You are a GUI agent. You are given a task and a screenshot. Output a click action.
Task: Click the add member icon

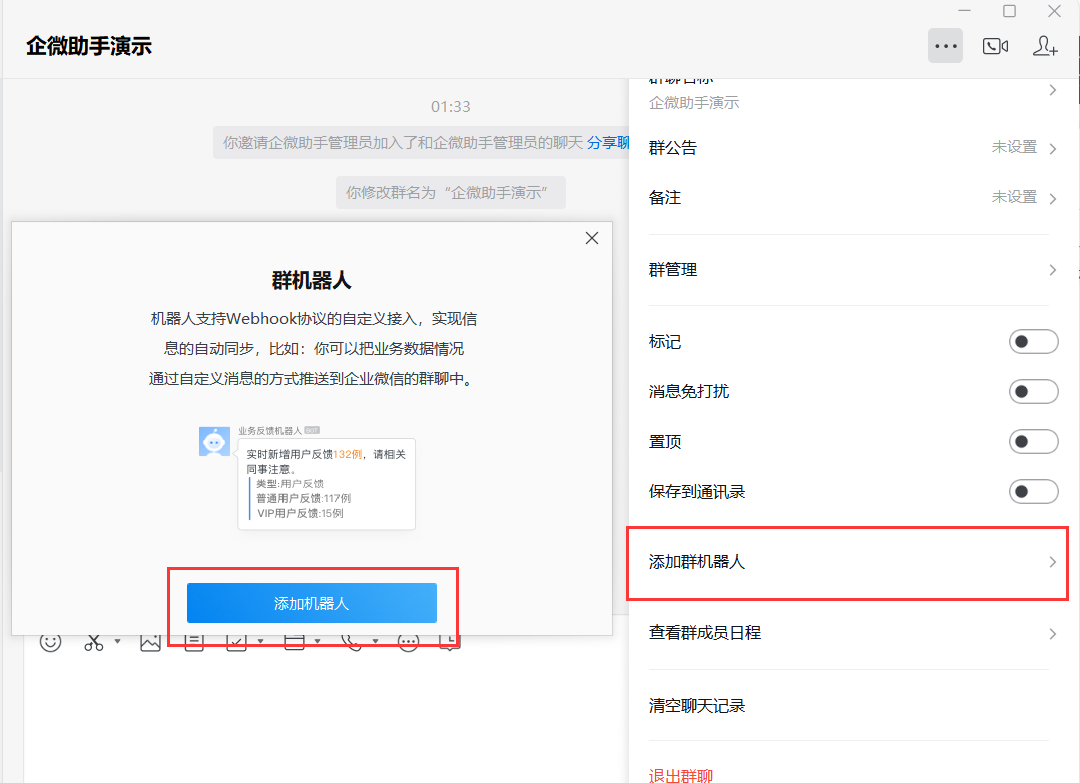click(1045, 46)
